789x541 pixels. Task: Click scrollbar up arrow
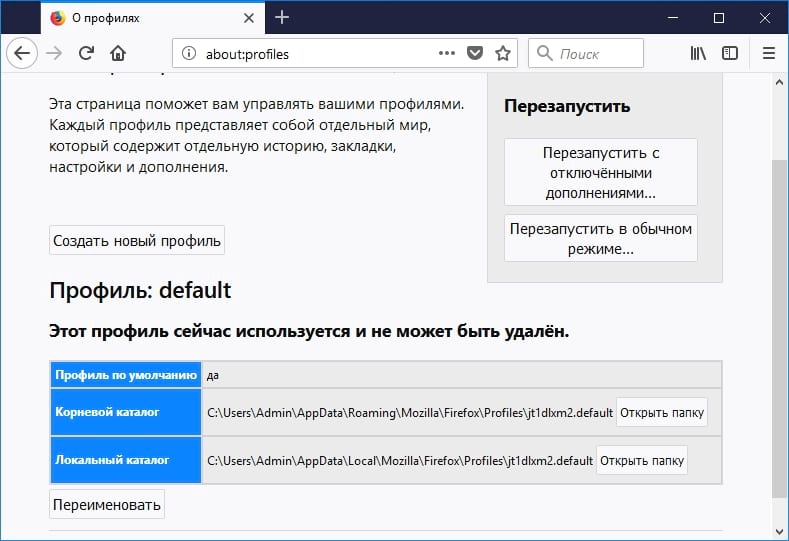[x=779, y=82]
